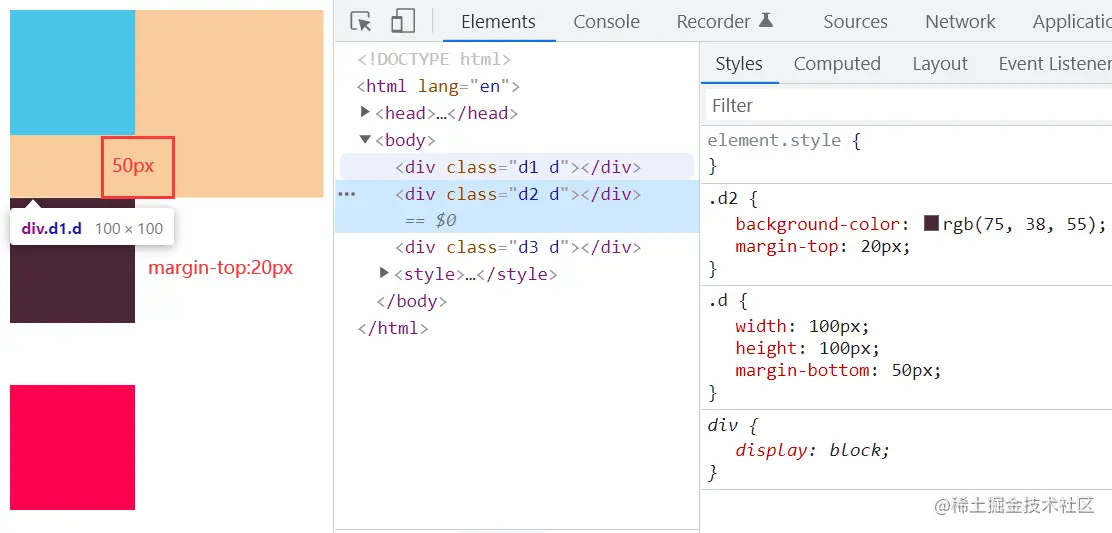Click the closing html tag line
The width and height of the screenshot is (1112, 533).
[393, 328]
